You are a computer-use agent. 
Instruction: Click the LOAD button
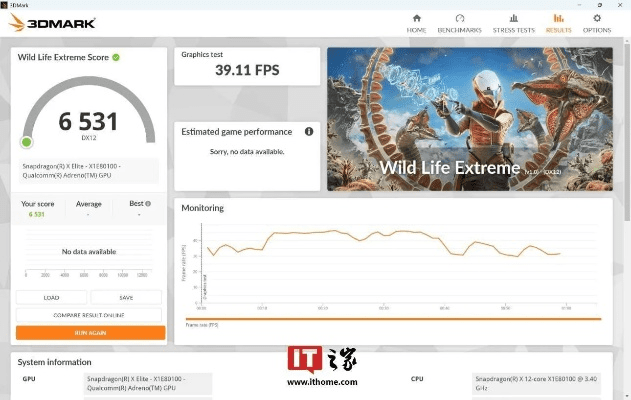pyautogui.click(x=52, y=297)
